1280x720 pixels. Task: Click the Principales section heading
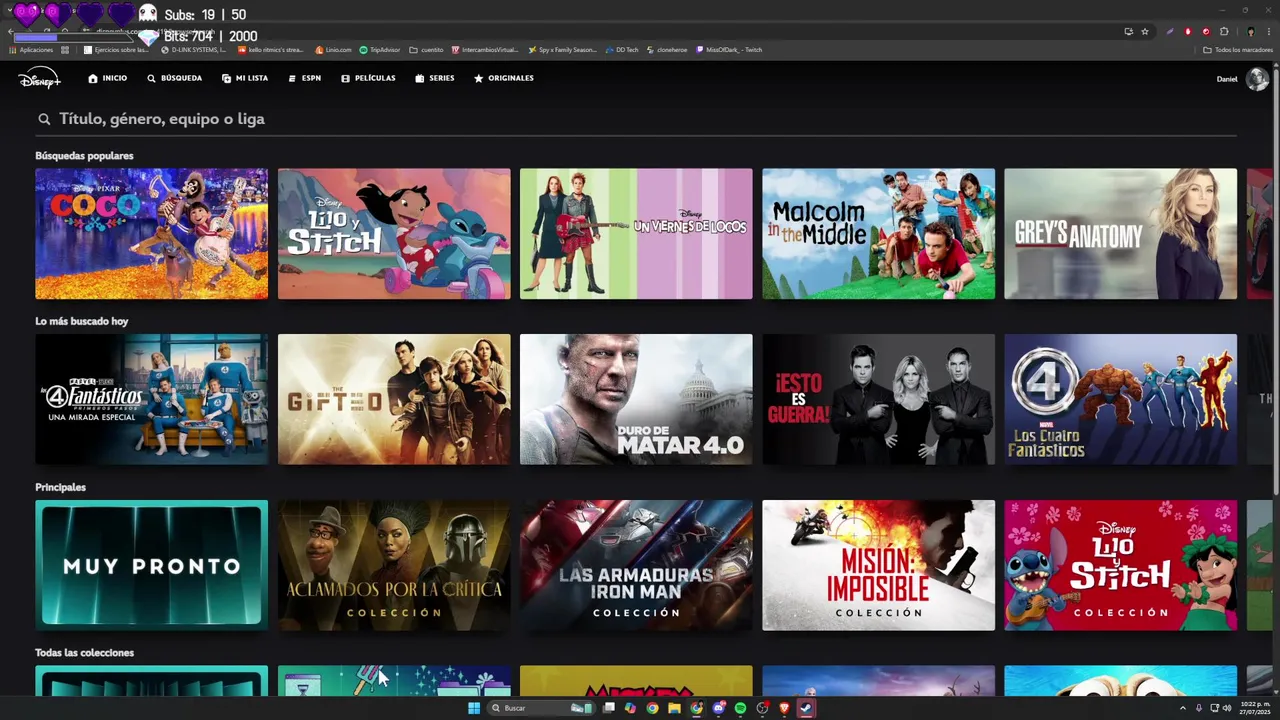(60, 487)
